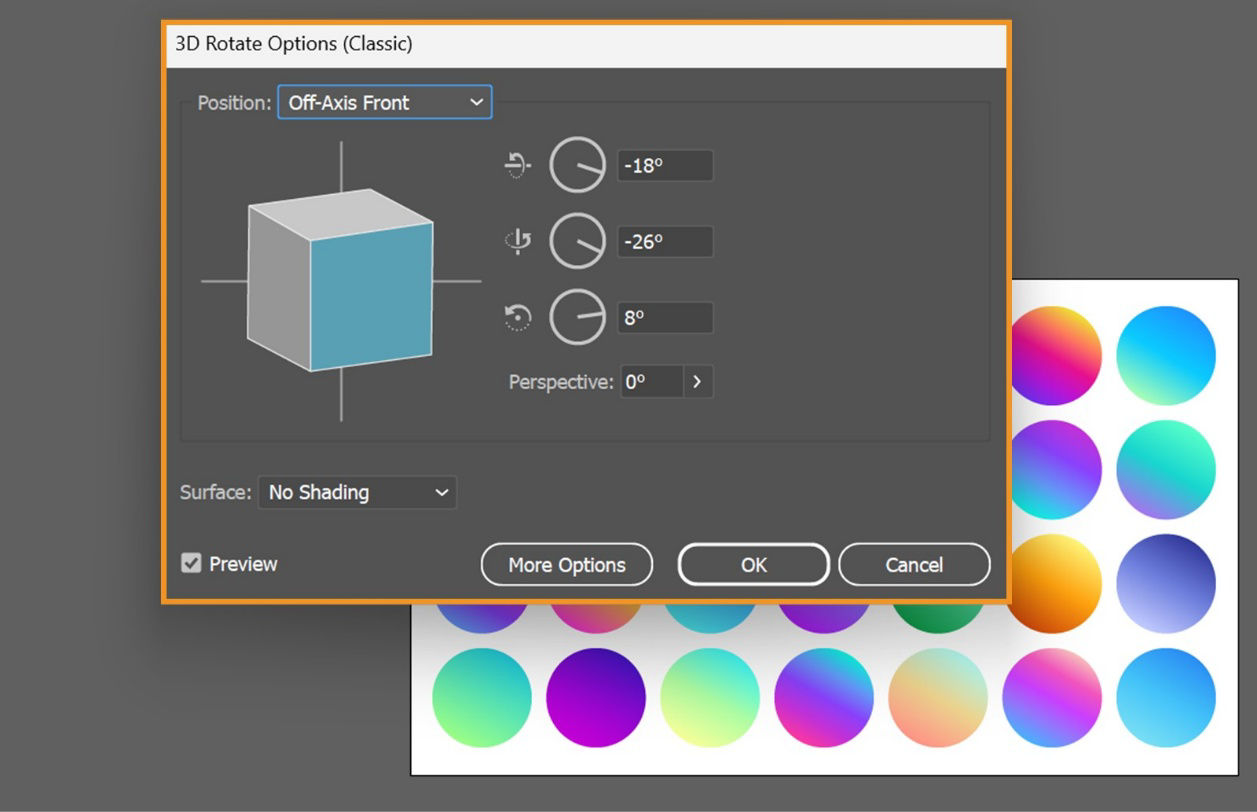Confirm changes with the OK button
1257x812 pixels.
(753, 564)
